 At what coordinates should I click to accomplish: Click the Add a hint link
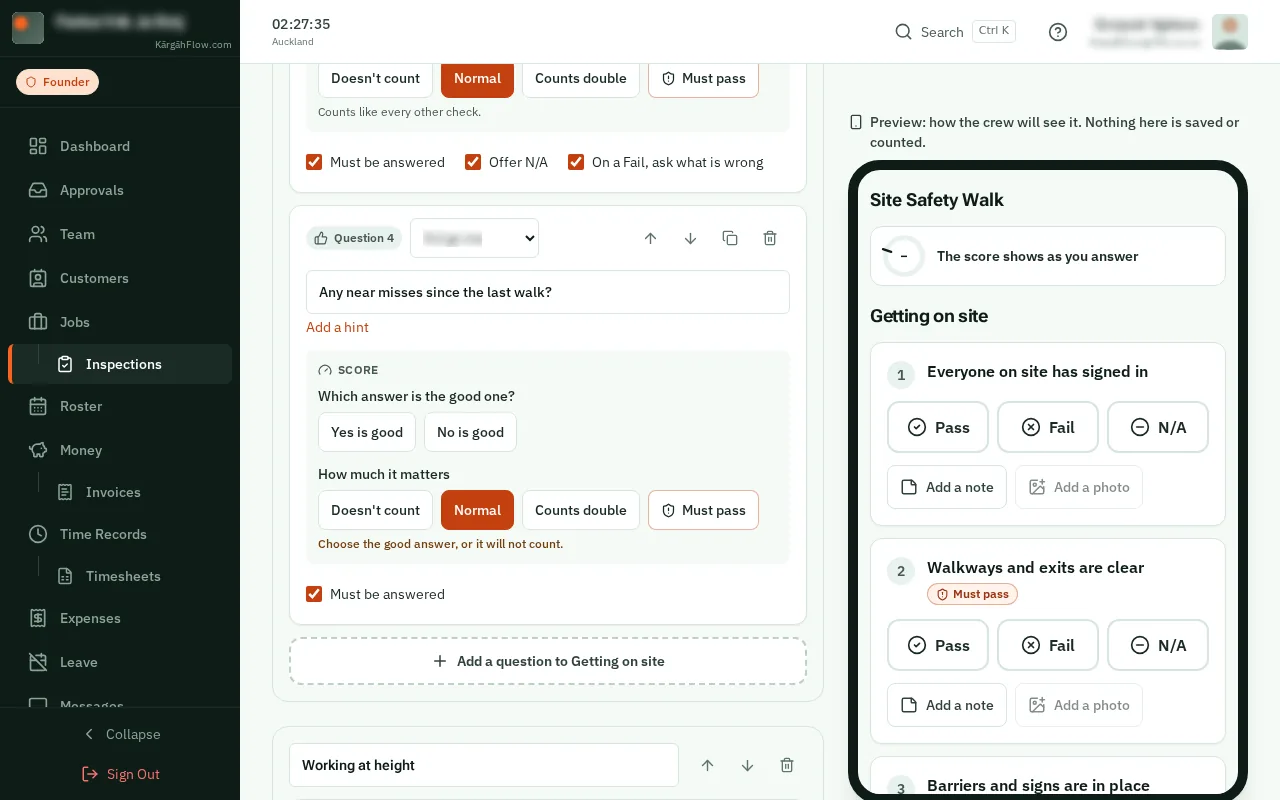[337, 327]
